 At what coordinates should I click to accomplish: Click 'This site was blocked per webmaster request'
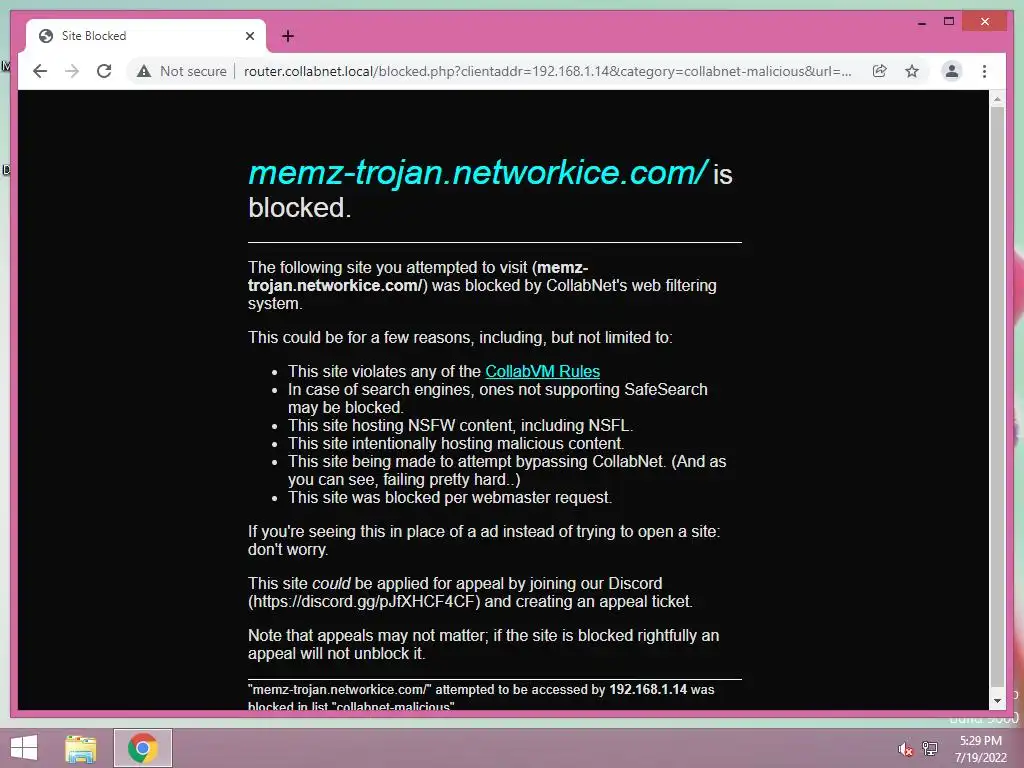point(449,498)
